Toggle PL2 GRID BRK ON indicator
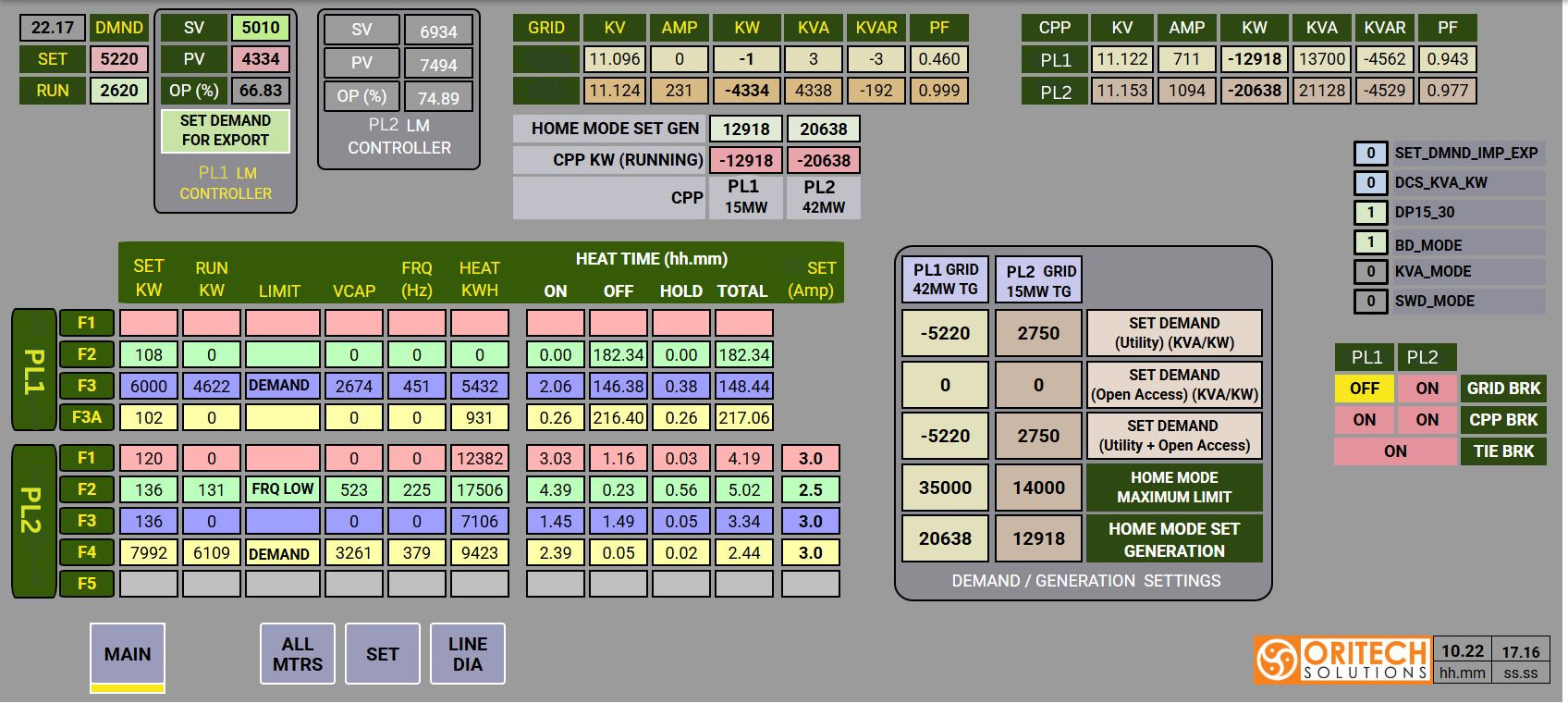This screenshot has width=1568, height=704. click(1427, 389)
